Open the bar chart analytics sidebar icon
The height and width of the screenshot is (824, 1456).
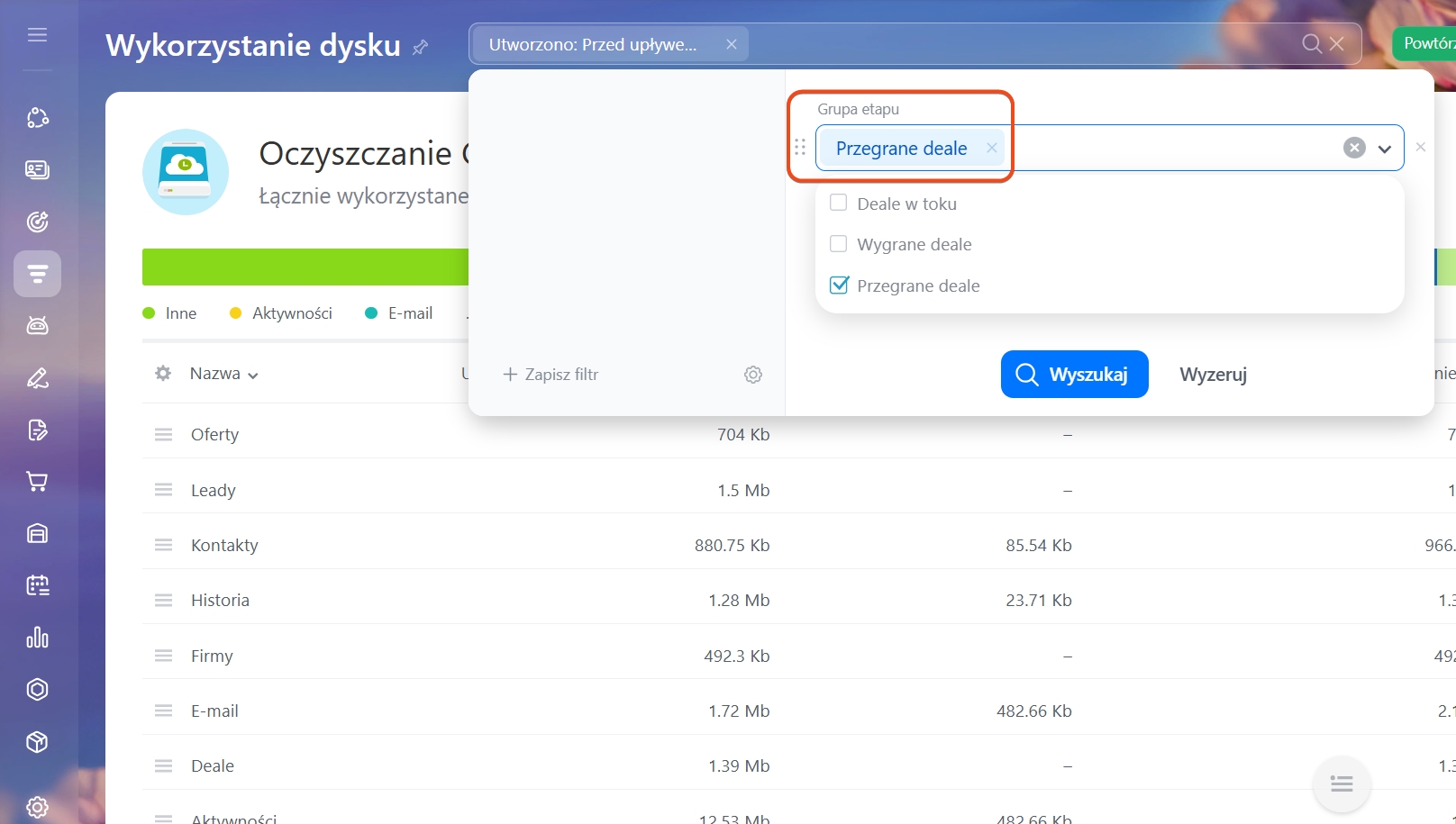pyautogui.click(x=37, y=638)
